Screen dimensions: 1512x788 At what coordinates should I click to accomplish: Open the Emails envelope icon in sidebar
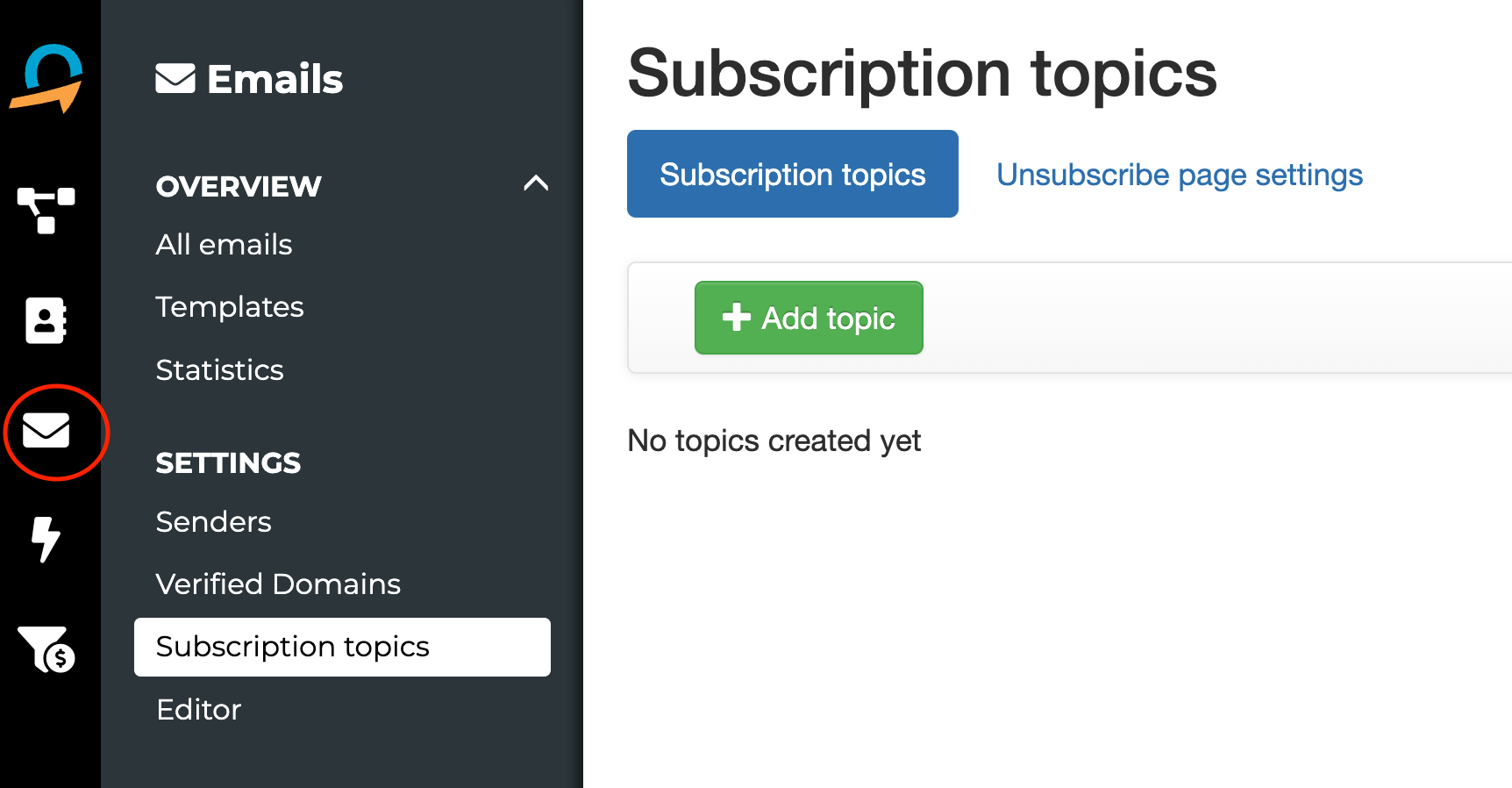click(x=46, y=431)
